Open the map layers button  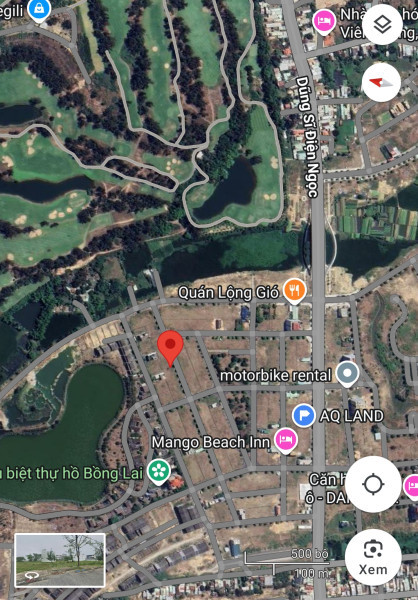tap(382, 24)
